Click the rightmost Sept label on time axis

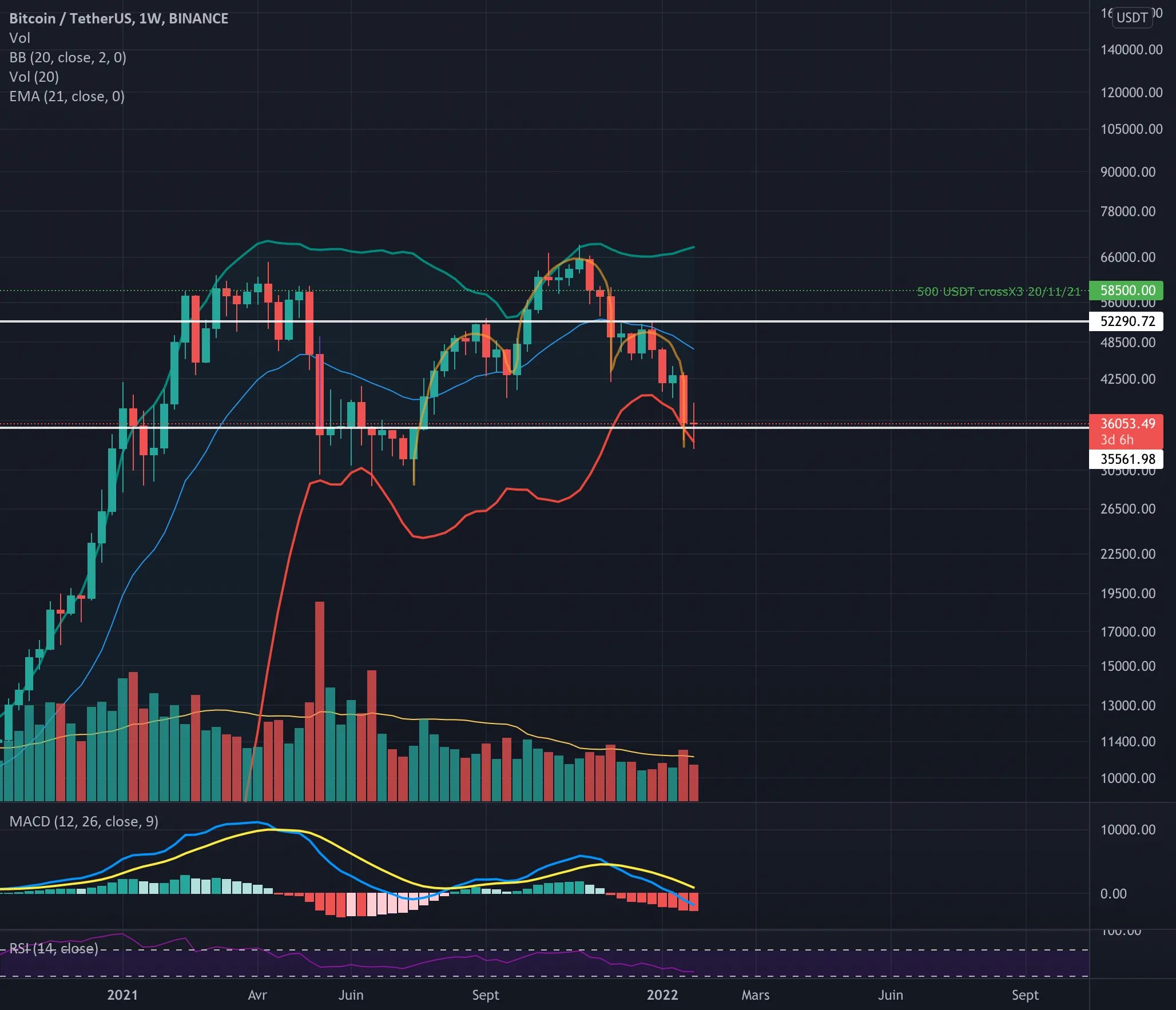coord(1025,995)
